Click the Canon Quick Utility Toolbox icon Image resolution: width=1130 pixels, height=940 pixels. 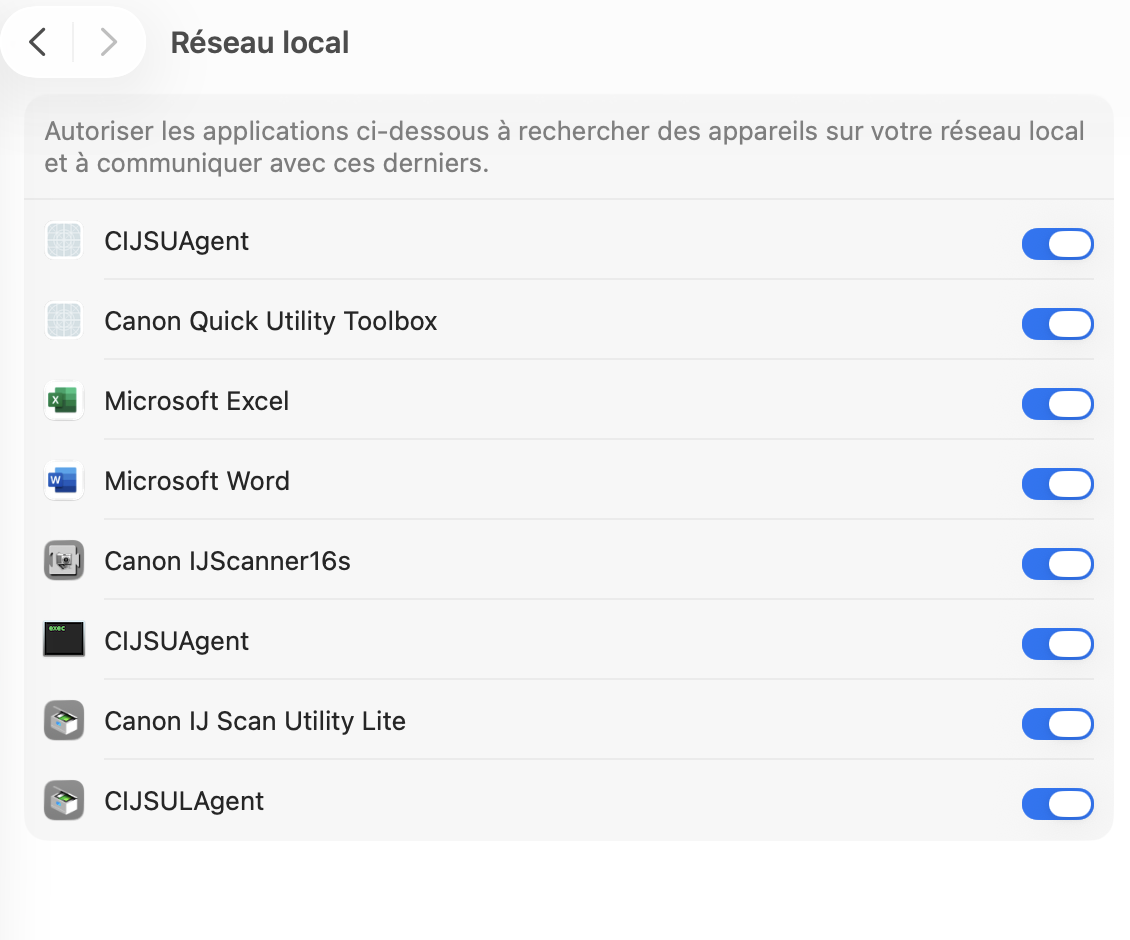point(64,321)
